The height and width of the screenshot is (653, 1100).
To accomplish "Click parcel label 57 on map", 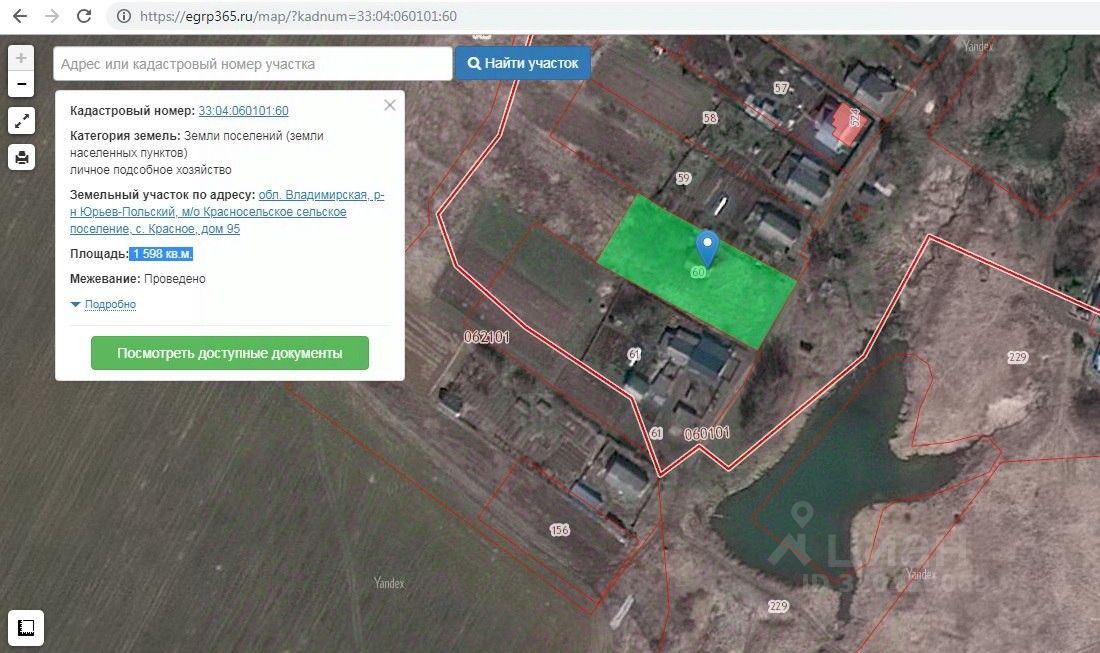I will [x=782, y=88].
